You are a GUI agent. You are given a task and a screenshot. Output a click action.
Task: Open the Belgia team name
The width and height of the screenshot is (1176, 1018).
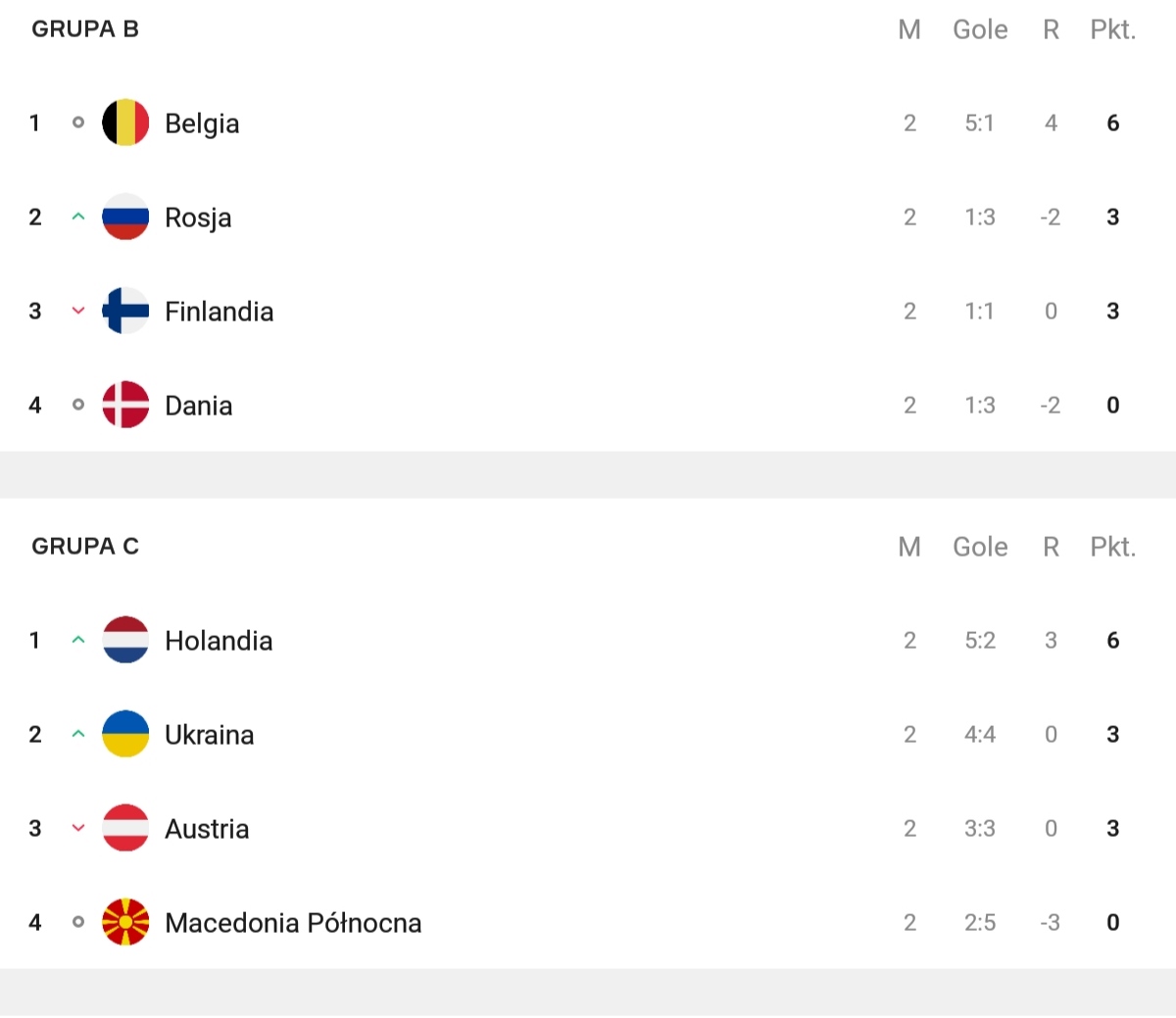click(202, 124)
